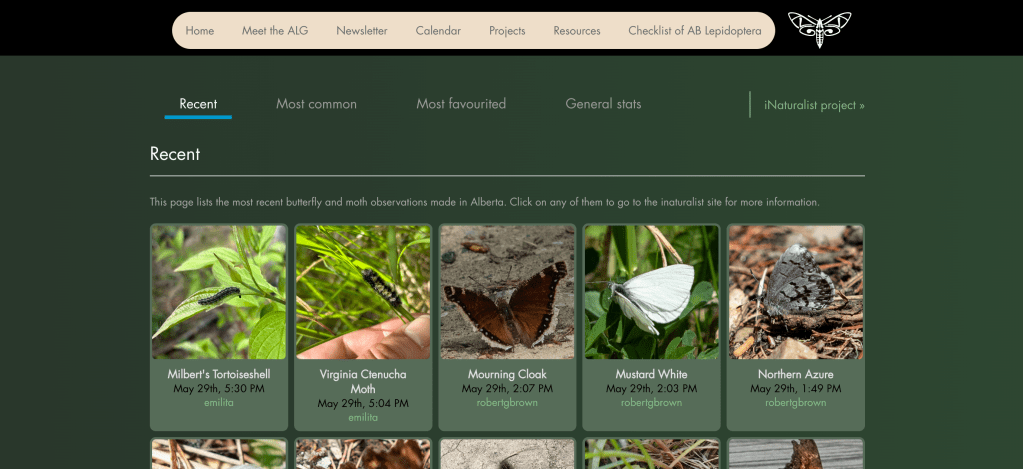The height and width of the screenshot is (469, 1023).
Task: Go to Meet the ALG page
Action: pyautogui.click(x=275, y=31)
